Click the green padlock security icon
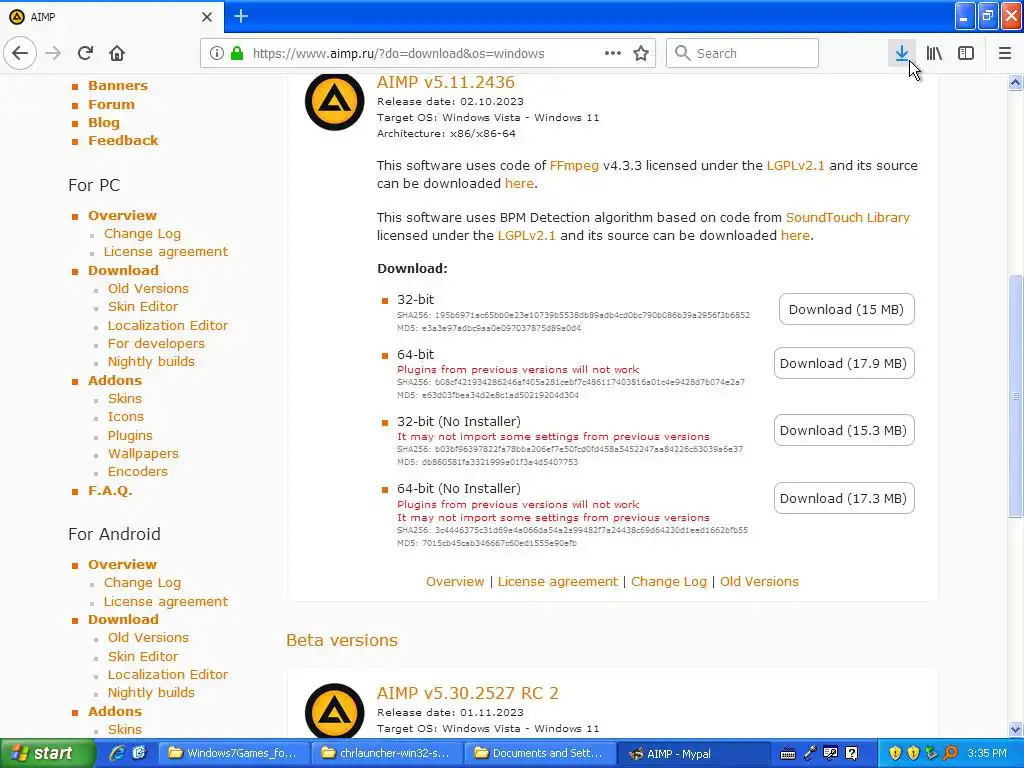This screenshot has width=1024, height=768. pyautogui.click(x=237, y=53)
